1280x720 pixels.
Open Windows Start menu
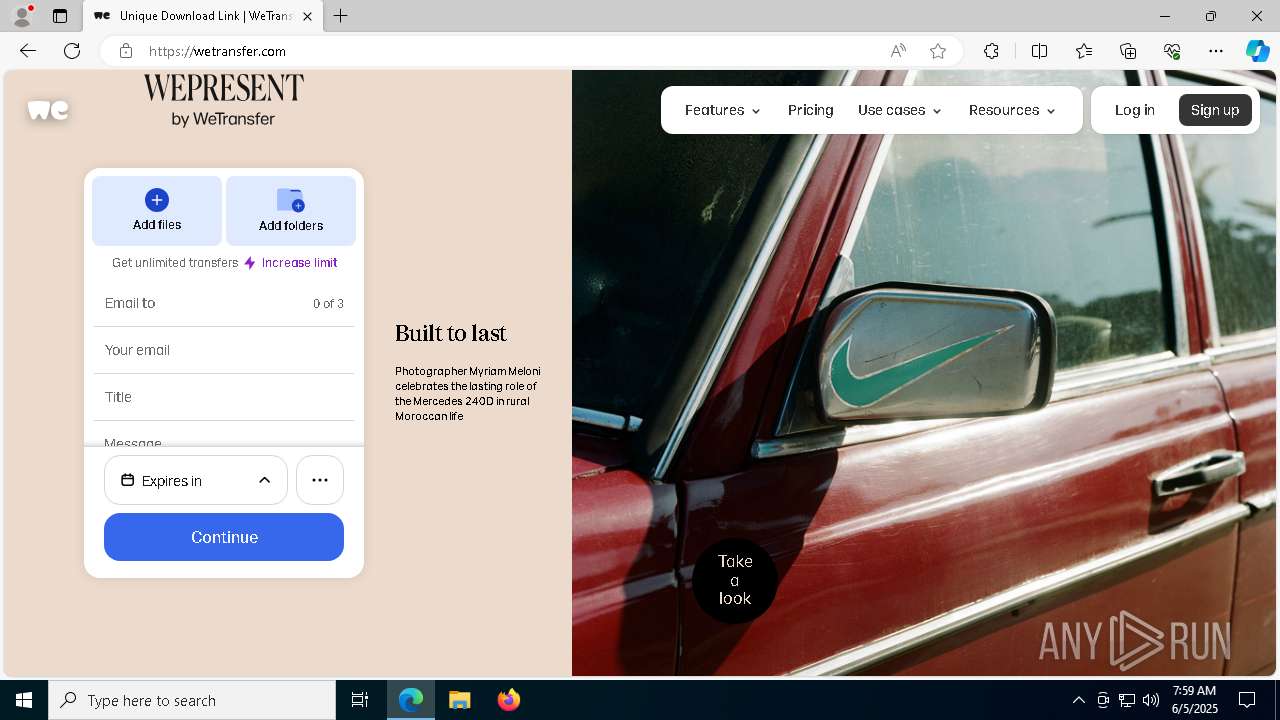pyautogui.click(x=24, y=700)
